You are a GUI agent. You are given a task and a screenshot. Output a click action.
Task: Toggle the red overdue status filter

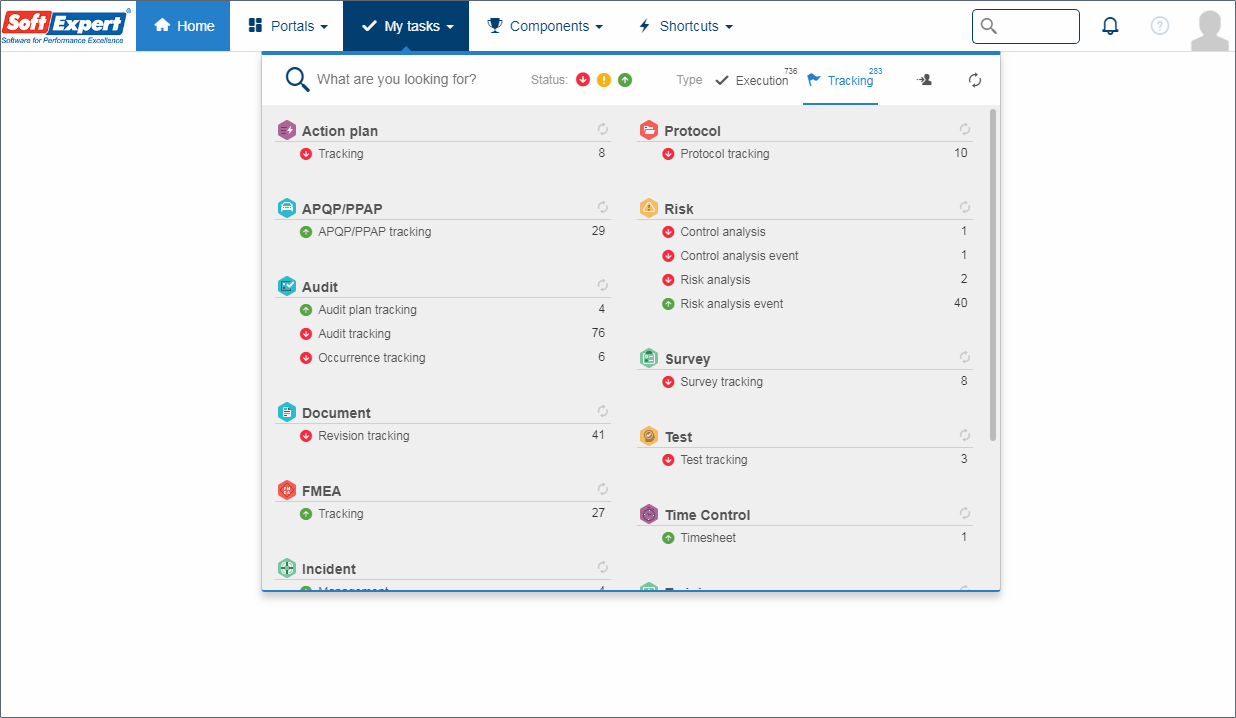[583, 80]
